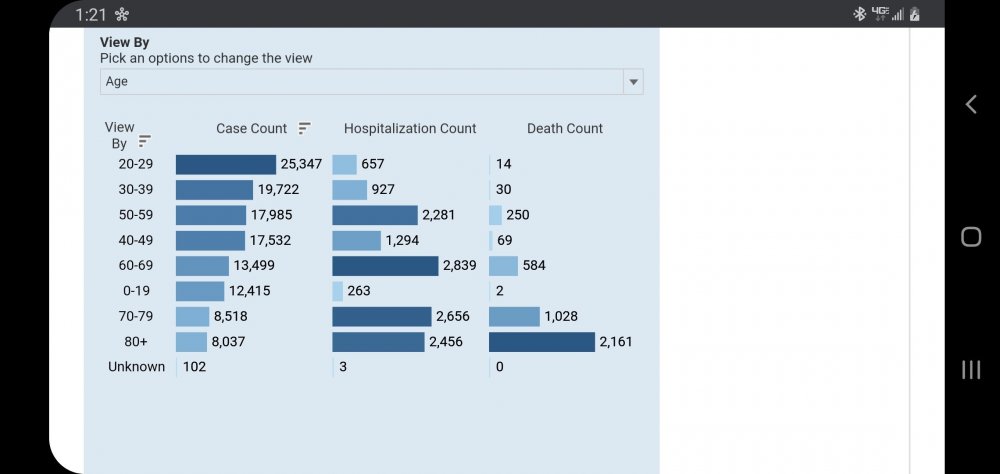This screenshot has width=1000, height=474.
Task: Select the 70-79 case count bar
Action: tap(193, 316)
